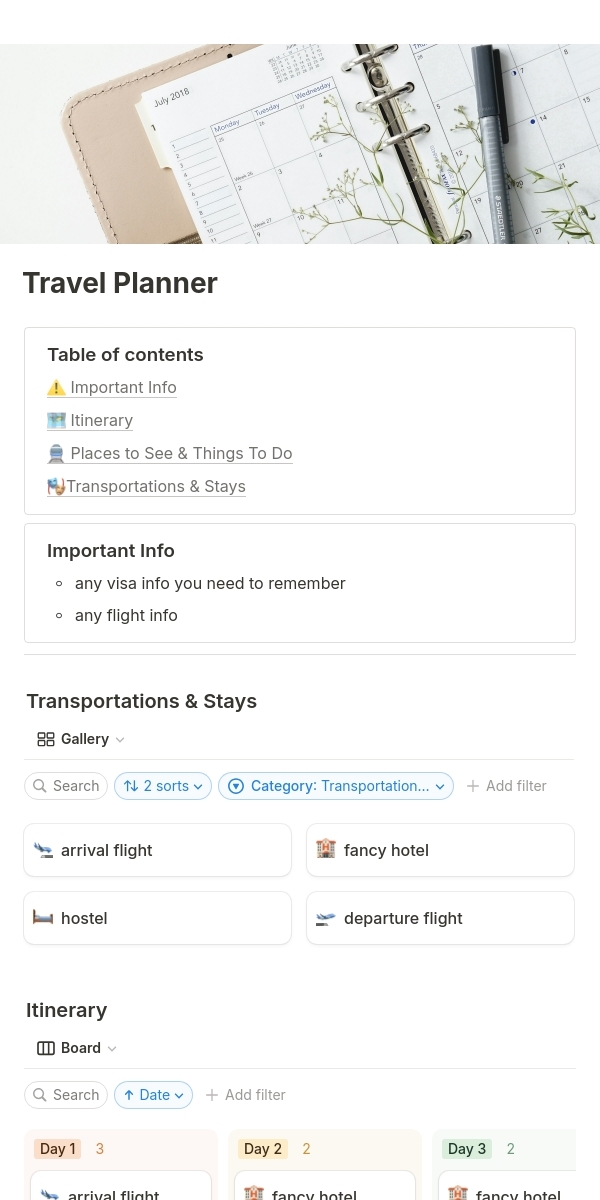Click the Search field in Transportations & Stays

click(x=66, y=786)
